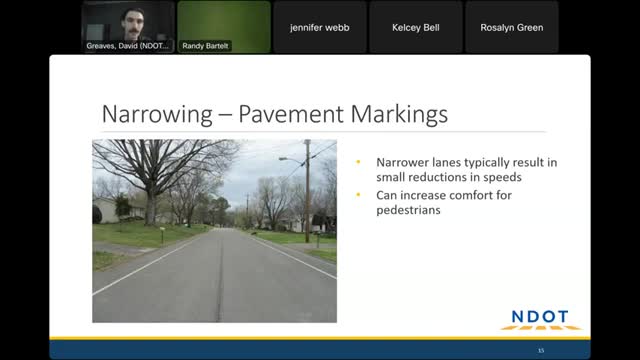Select Rosalyn Green's participant tile
Image resolution: width=640 pixels, height=360 pixels.
pyautogui.click(x=512, y=27)
